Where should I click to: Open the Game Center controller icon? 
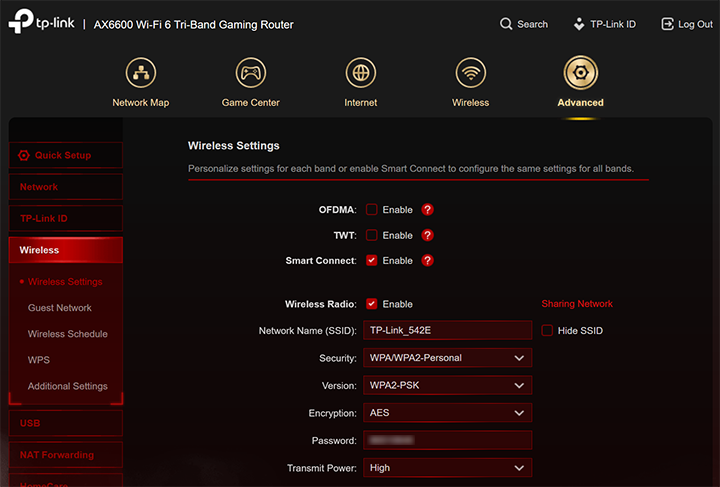[x=251, y=73]
